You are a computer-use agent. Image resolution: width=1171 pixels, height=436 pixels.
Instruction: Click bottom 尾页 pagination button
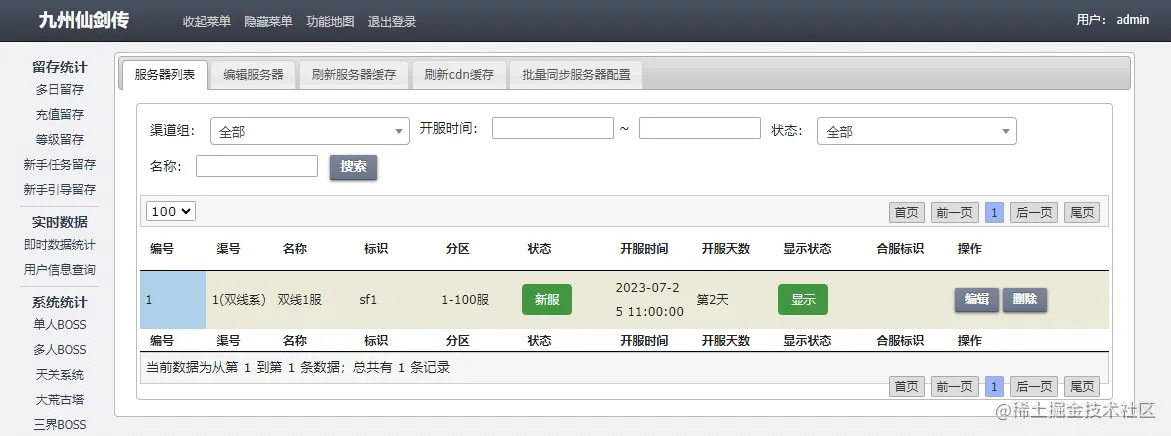pyautogui.click(x=1081, y=386)
